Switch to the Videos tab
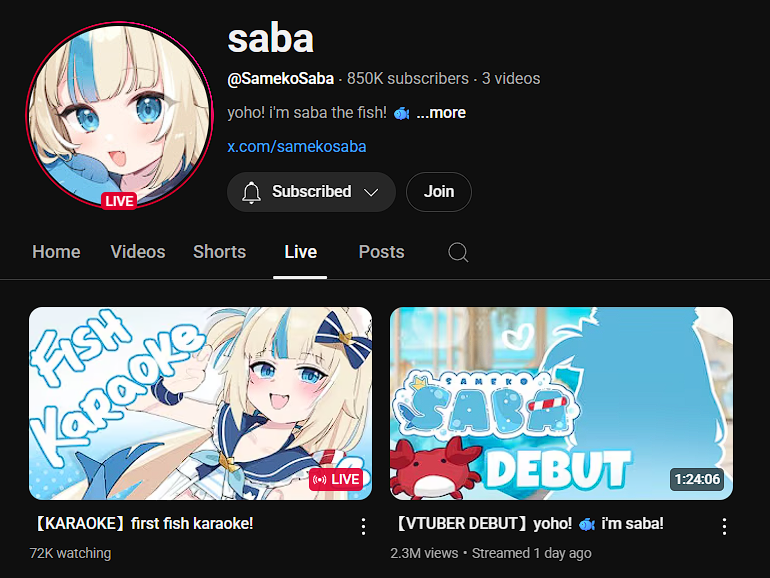770x578 pixels. tap(138, 252)
